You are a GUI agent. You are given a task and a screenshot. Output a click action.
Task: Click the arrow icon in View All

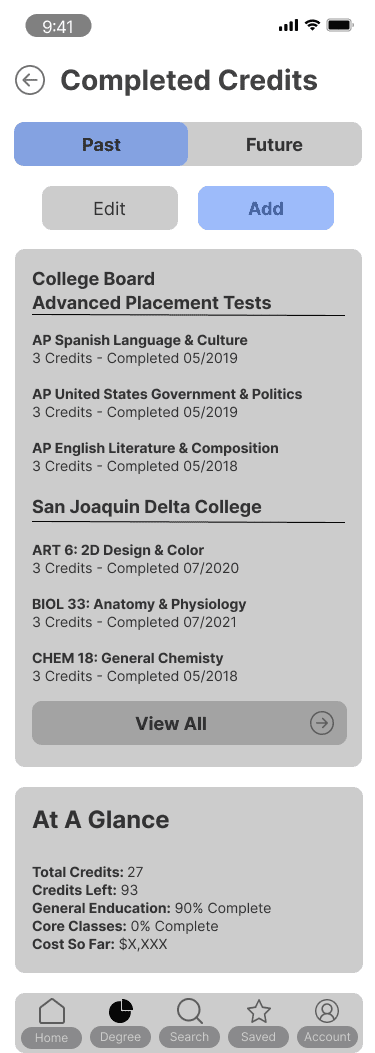tap(322, 723)
